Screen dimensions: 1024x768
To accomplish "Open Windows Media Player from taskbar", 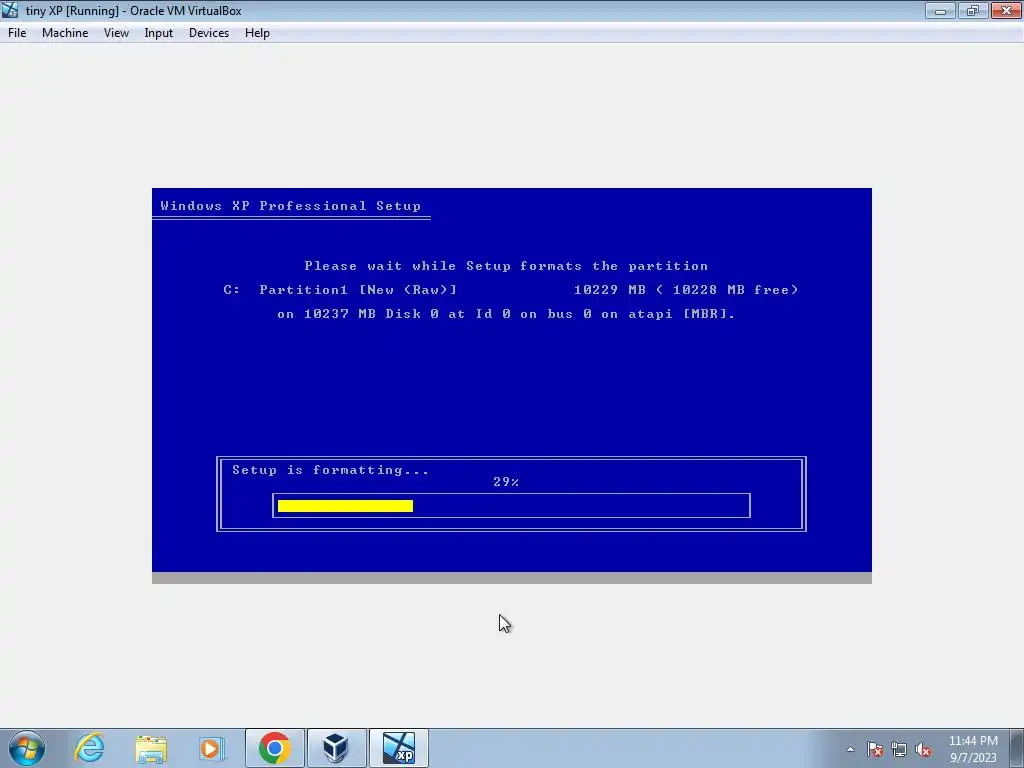I will tap(212, 748).
